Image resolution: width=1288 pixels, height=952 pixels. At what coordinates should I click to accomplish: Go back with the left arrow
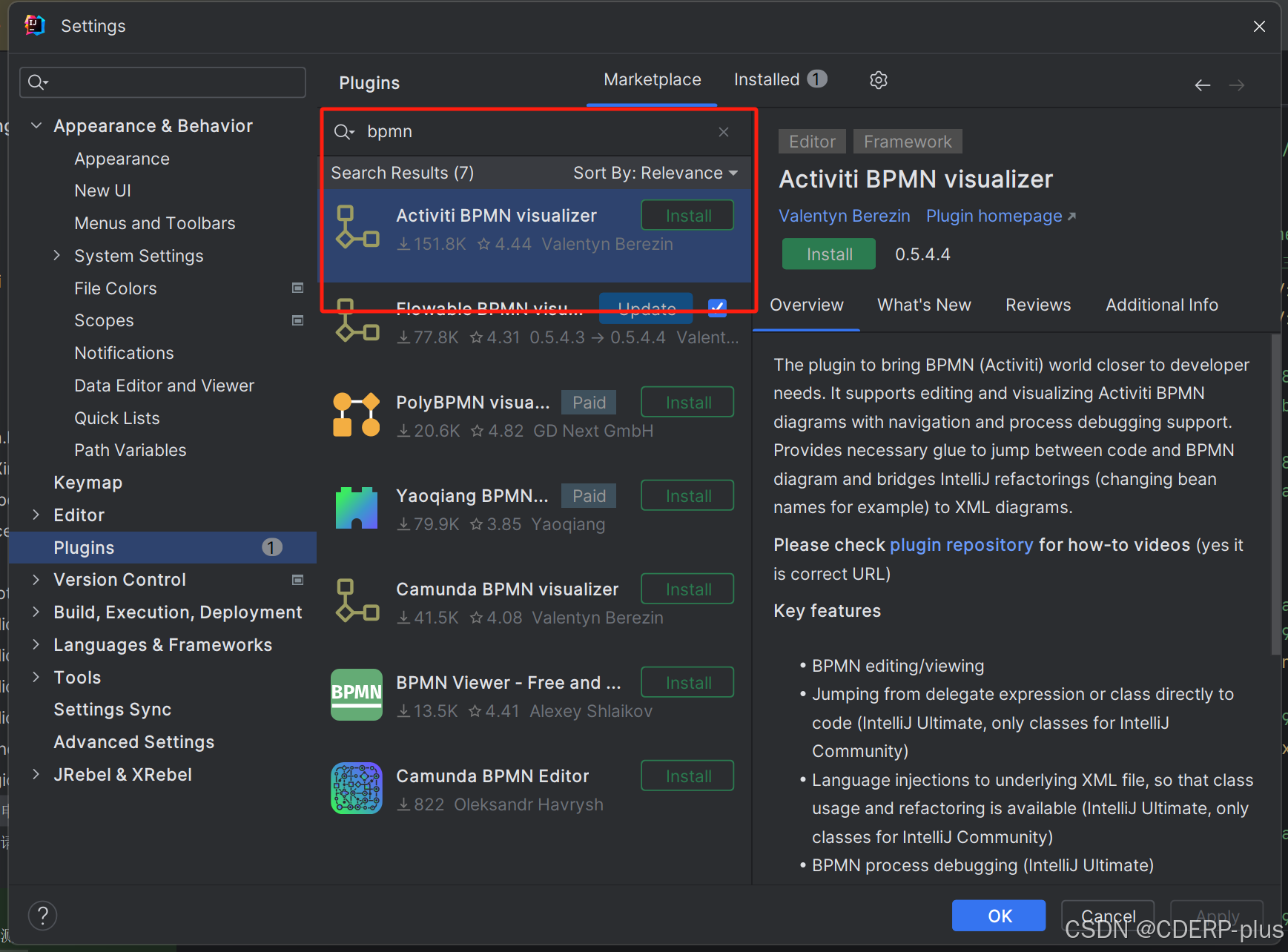[x=1202, y=85]
